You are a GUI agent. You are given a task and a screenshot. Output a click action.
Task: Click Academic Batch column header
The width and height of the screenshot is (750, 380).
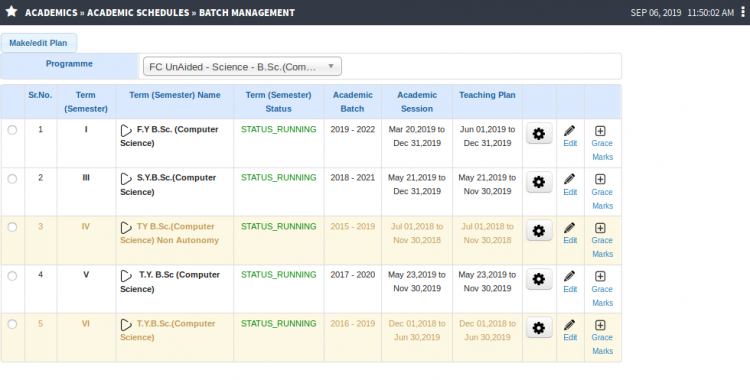click(x=353, y=101)
